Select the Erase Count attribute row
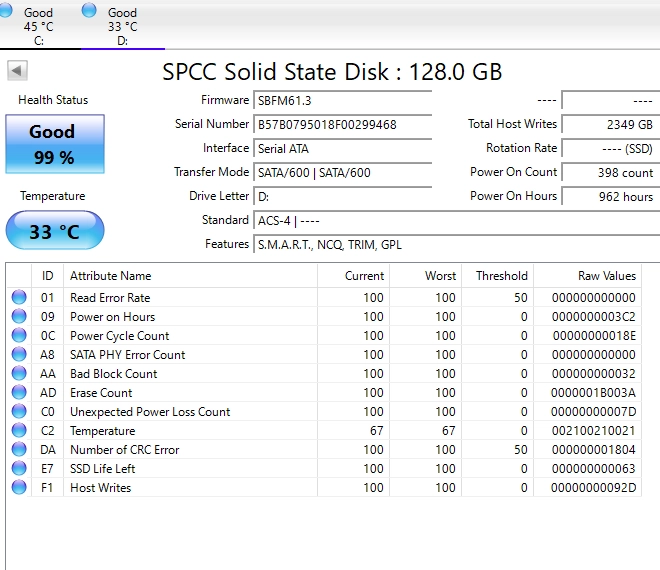 coord(324,392)
